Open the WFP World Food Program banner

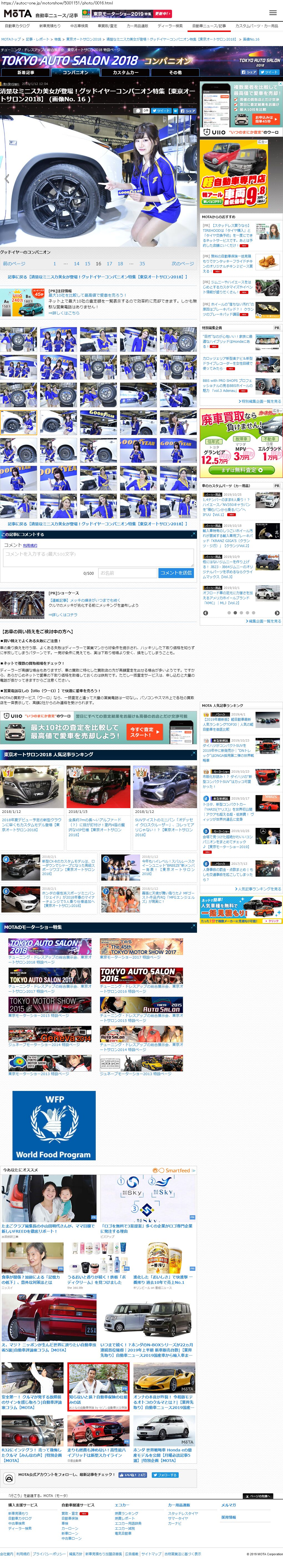click(x=54, y=1125)
